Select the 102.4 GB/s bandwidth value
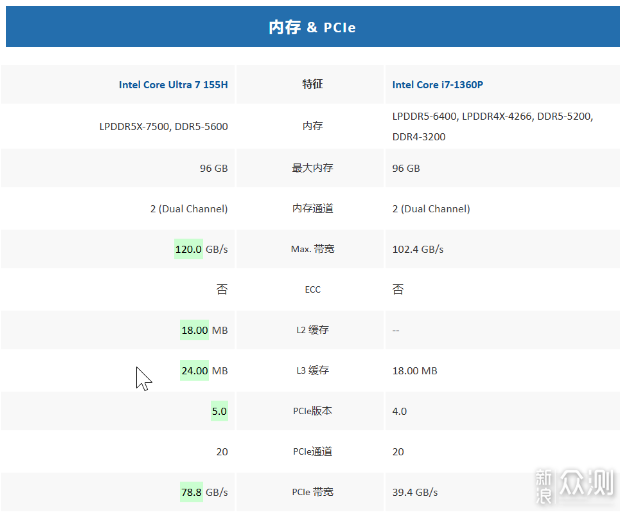 pyautogui.click(x=417, y=249)
